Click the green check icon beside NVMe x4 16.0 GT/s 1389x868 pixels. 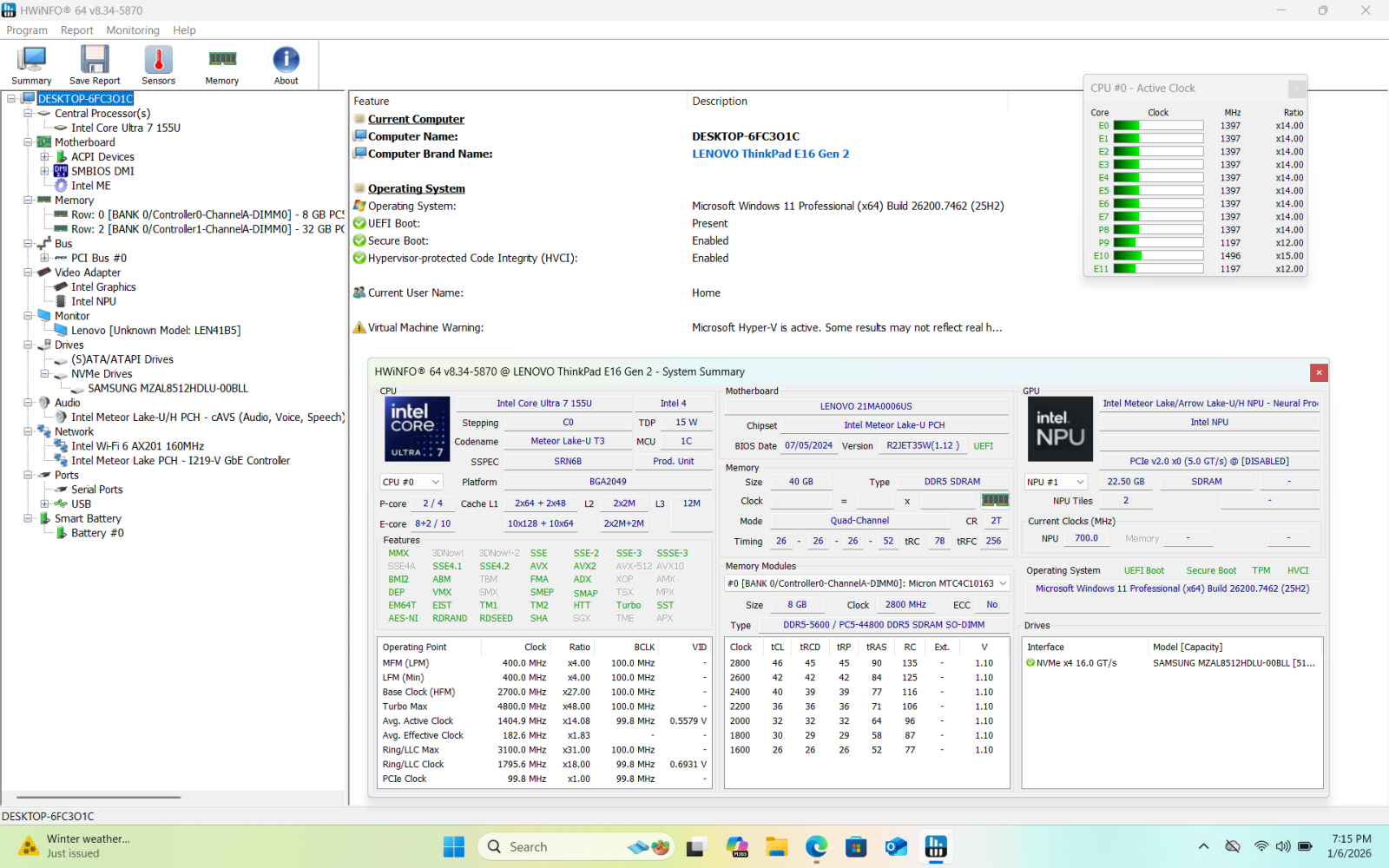pos(1030,663)
